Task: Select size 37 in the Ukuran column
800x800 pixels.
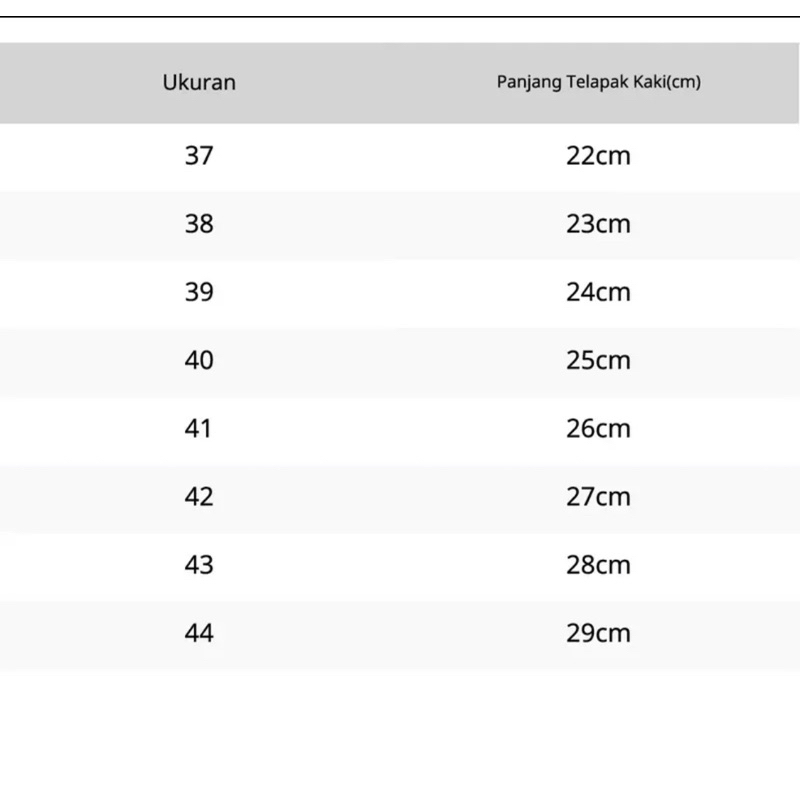Action: point(199,156)
